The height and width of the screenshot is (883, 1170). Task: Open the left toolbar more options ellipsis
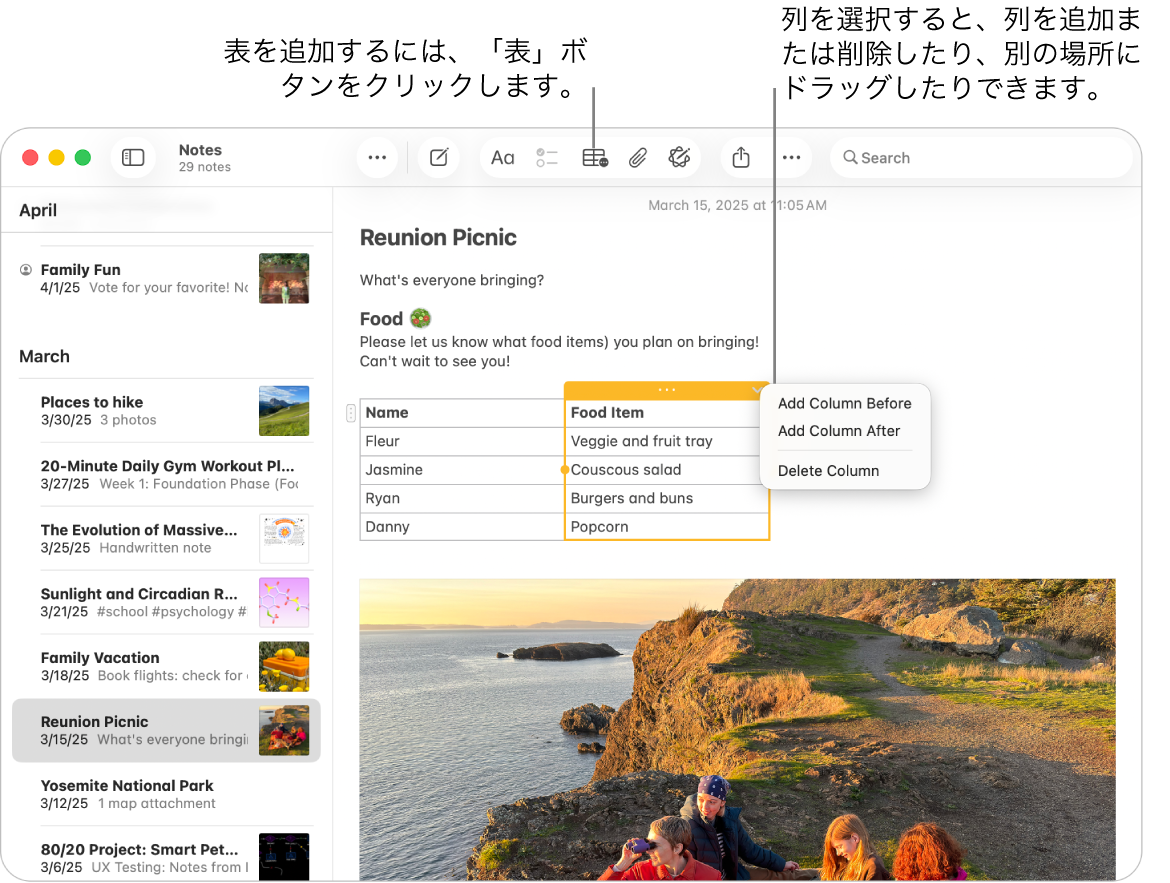point(377,158)
